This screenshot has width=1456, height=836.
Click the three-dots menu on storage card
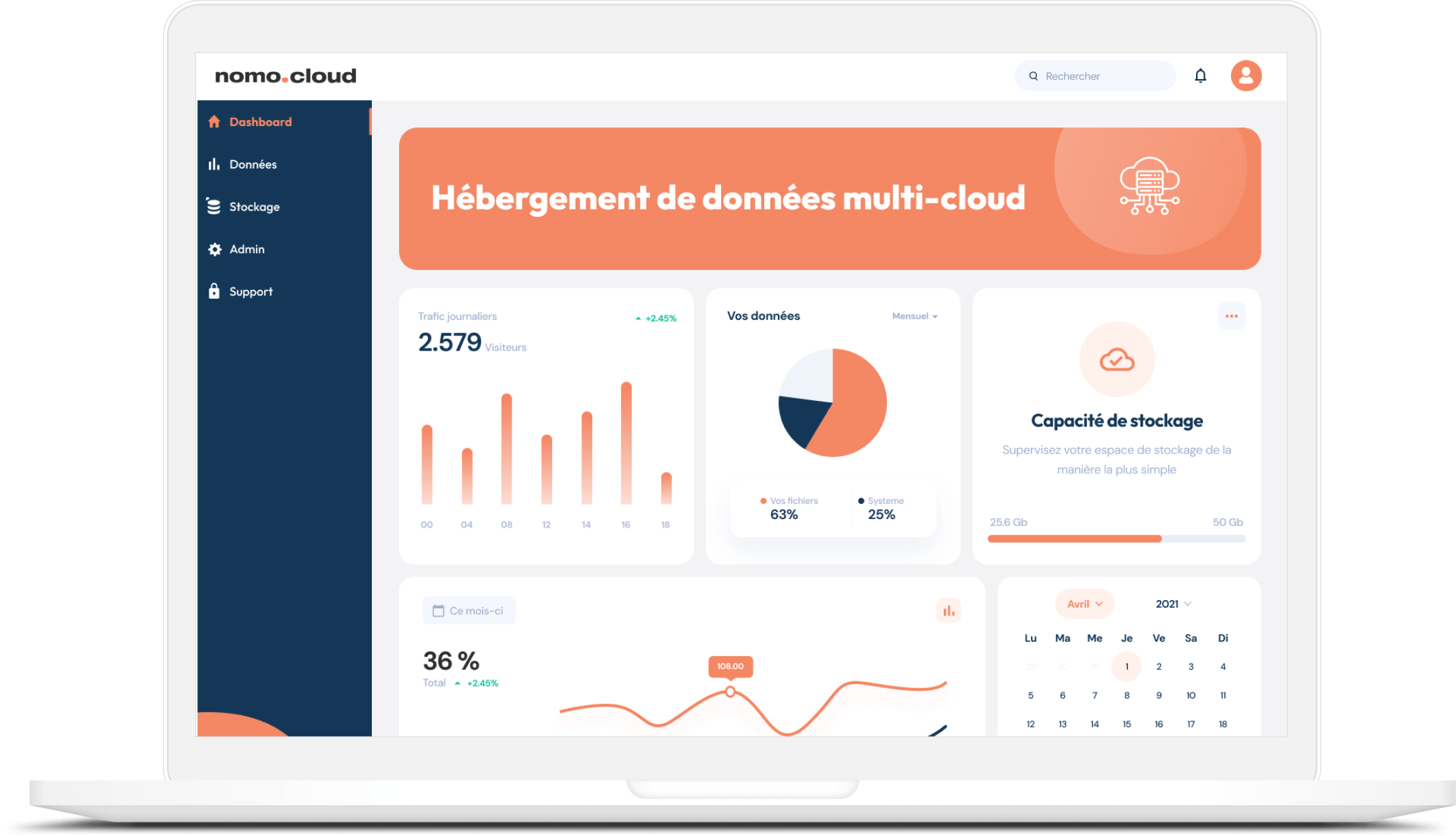(x=1231, y=316)
